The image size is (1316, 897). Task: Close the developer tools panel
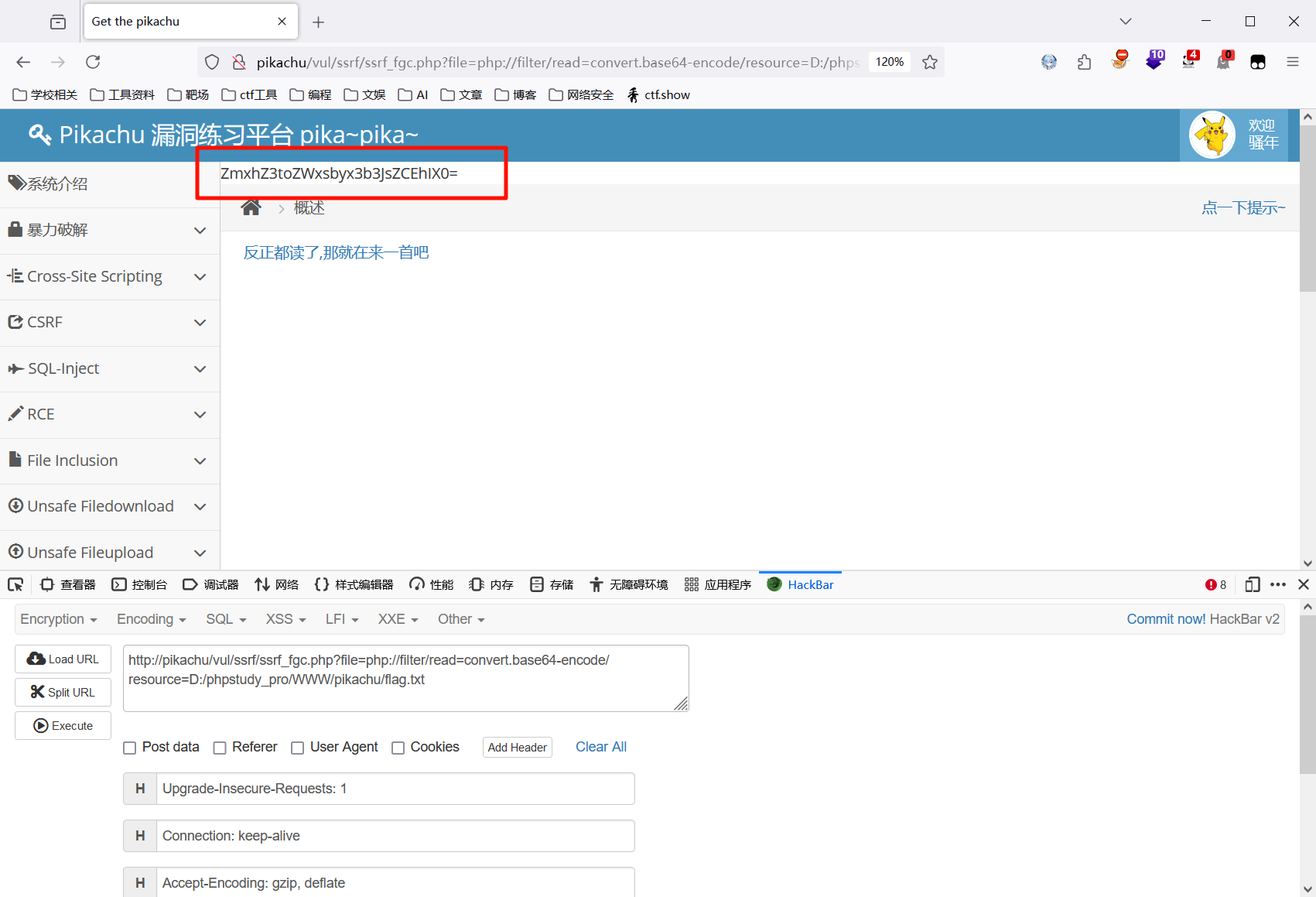coord(1304,584)
